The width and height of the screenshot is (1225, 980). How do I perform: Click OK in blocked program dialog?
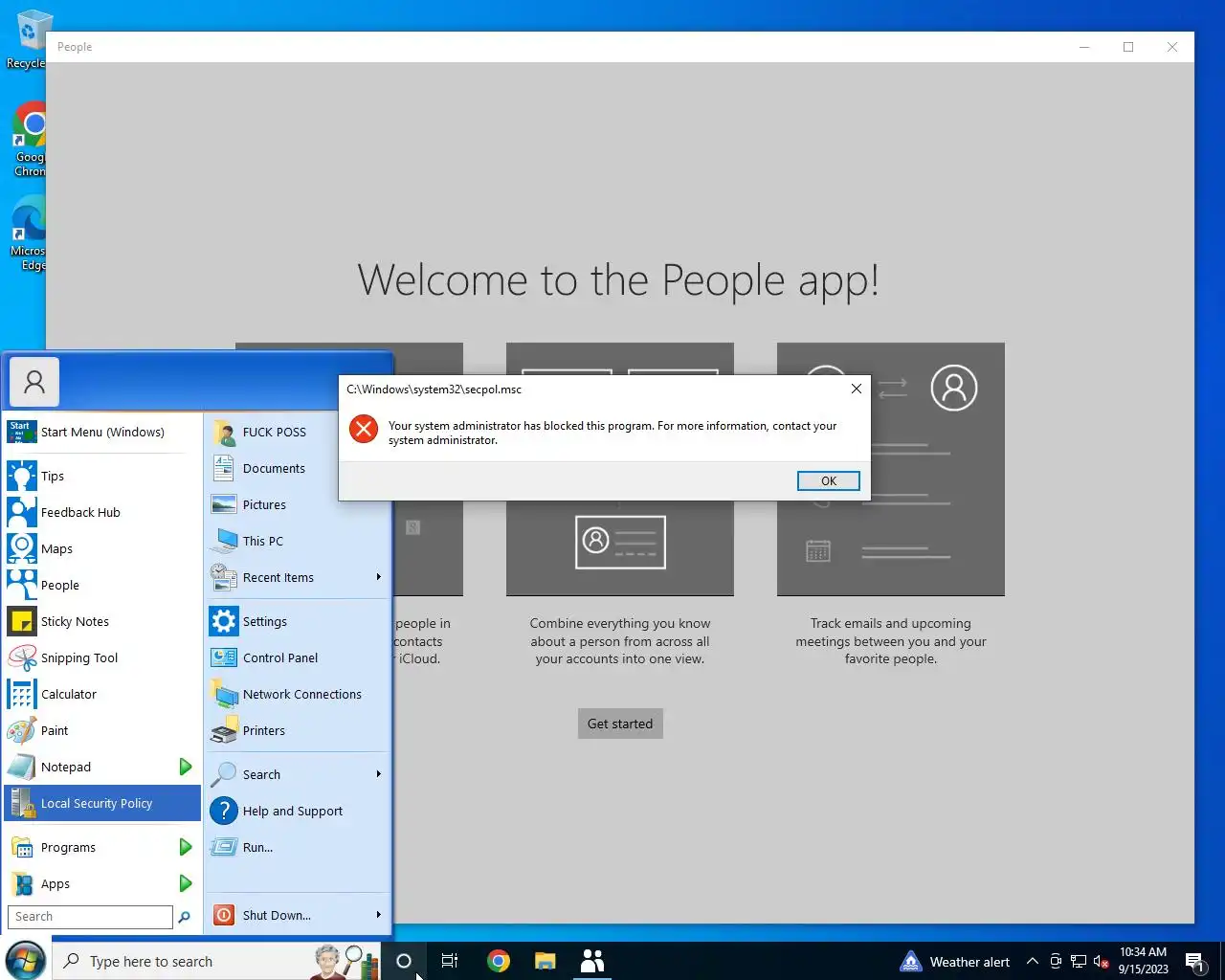pyautogui.click(x=828, y=481)
